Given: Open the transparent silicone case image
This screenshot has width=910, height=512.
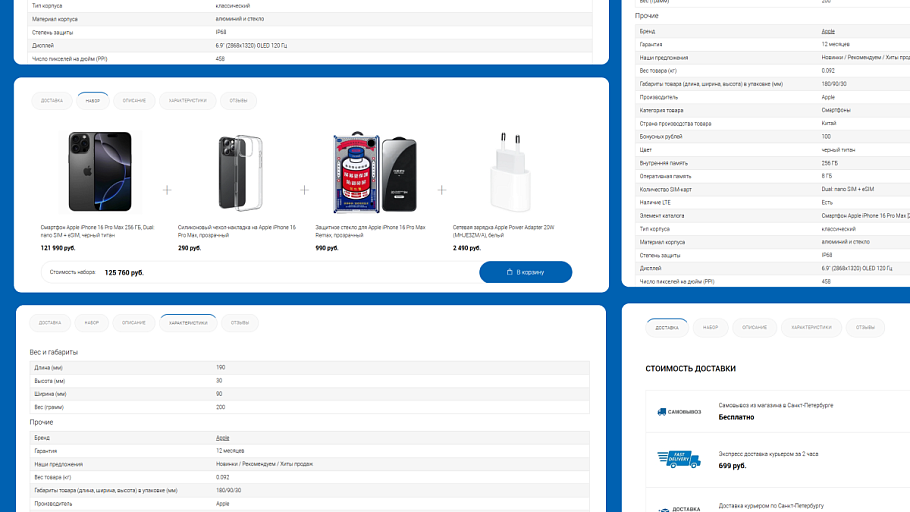Looking at the screenshot, I should click(238, 172).
